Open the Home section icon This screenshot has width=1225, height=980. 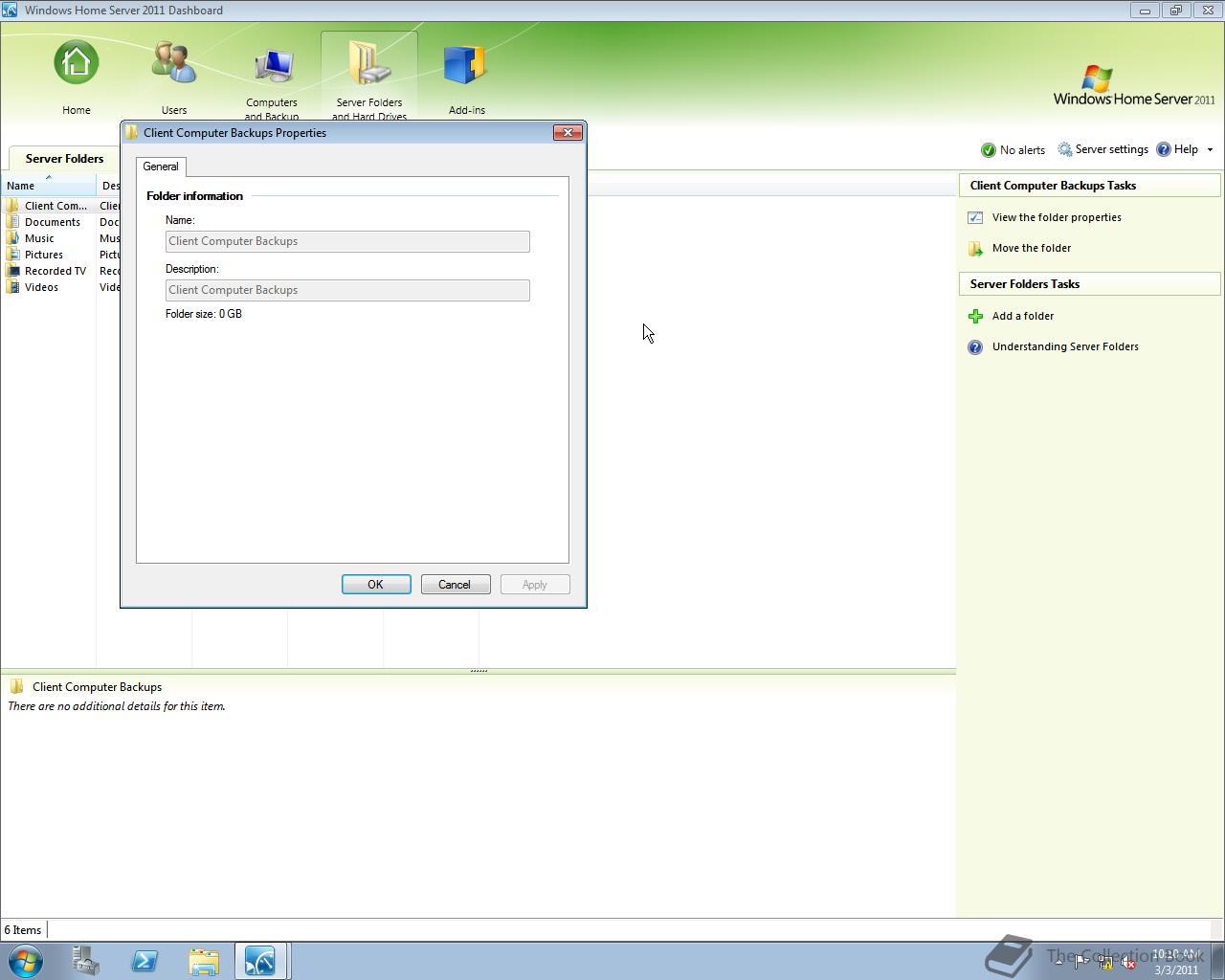(x=76, y=63)
